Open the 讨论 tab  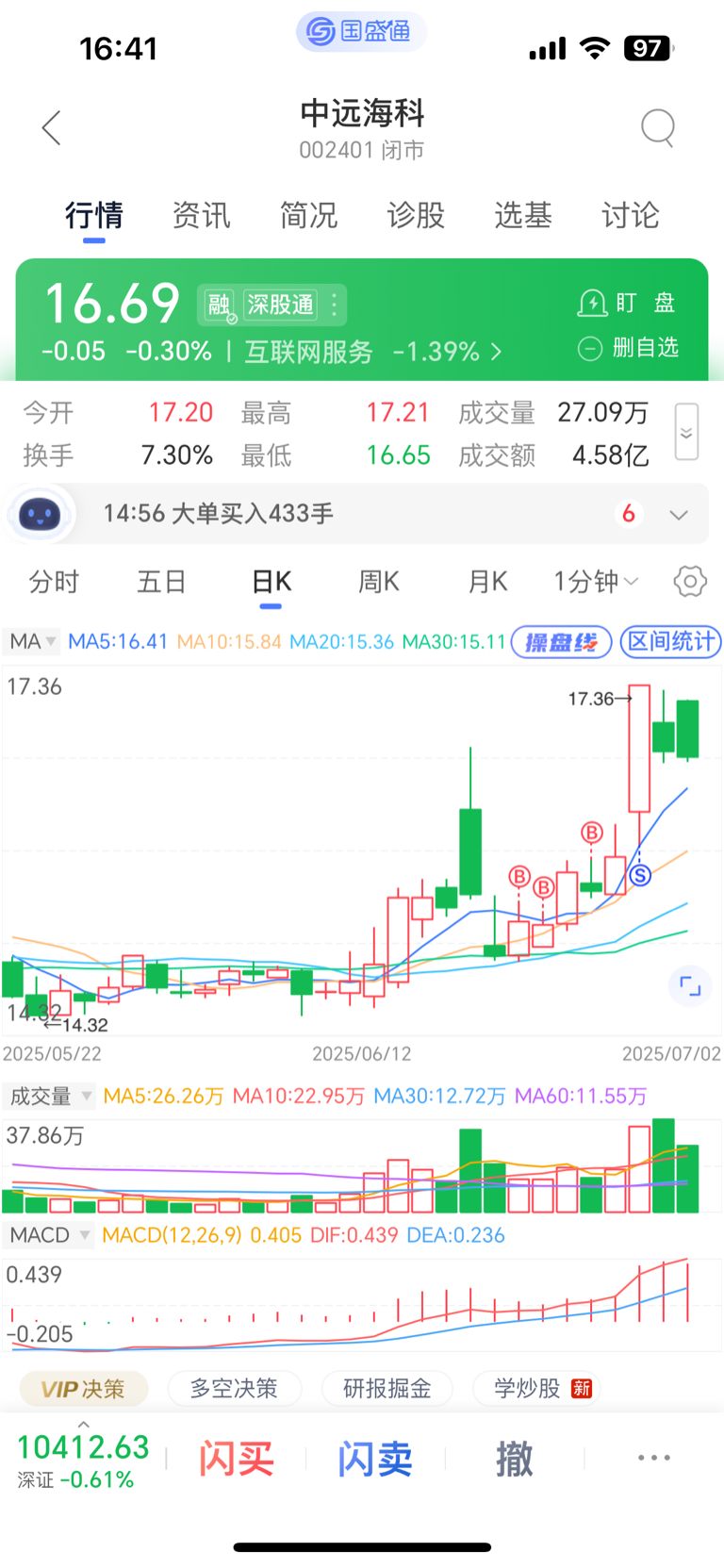tap(631, 215)
